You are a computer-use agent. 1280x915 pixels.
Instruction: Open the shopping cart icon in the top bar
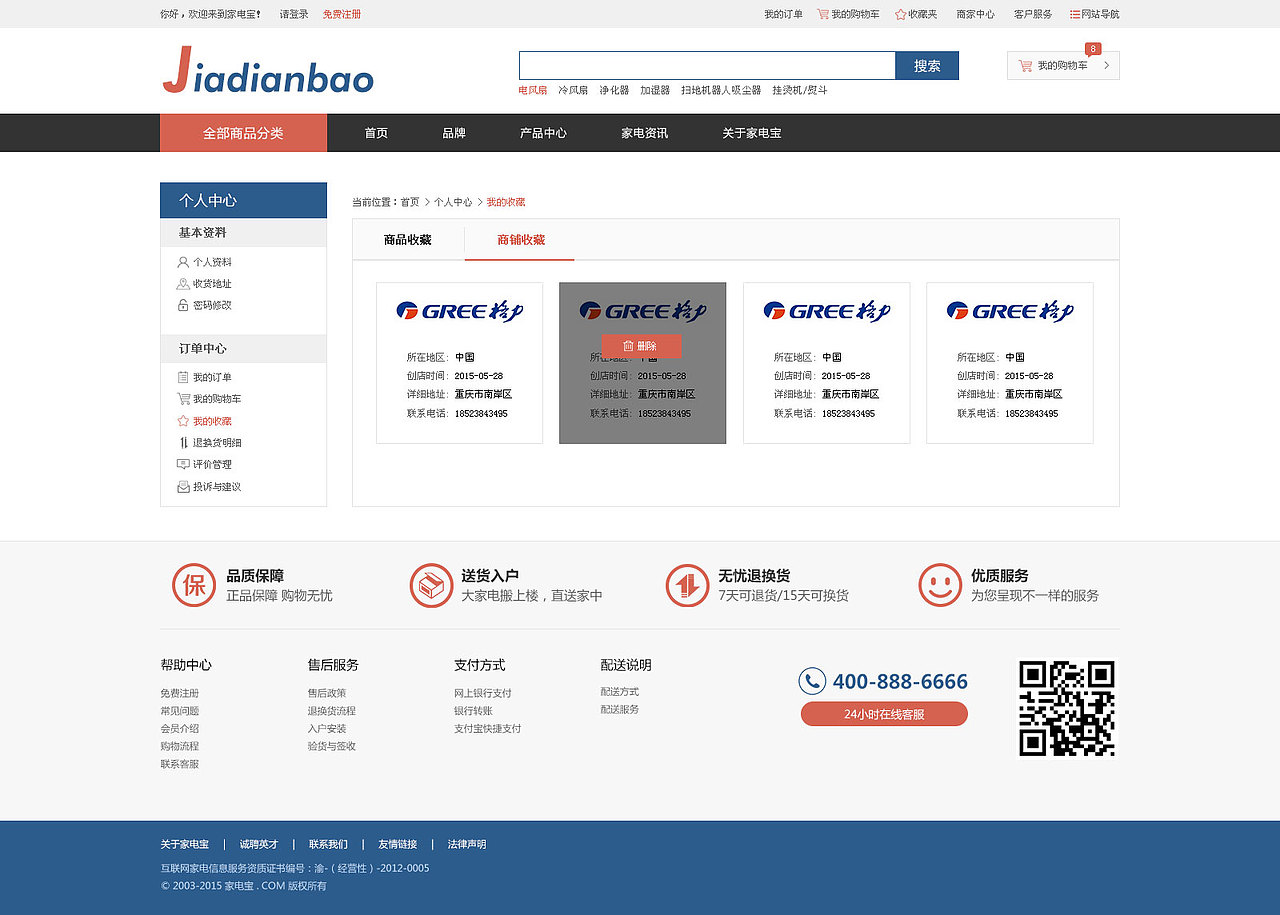tap(823, 14)
